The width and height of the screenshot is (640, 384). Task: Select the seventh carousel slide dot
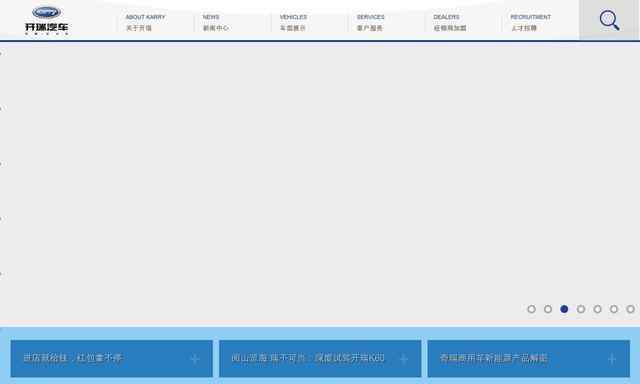coord(631,309)
